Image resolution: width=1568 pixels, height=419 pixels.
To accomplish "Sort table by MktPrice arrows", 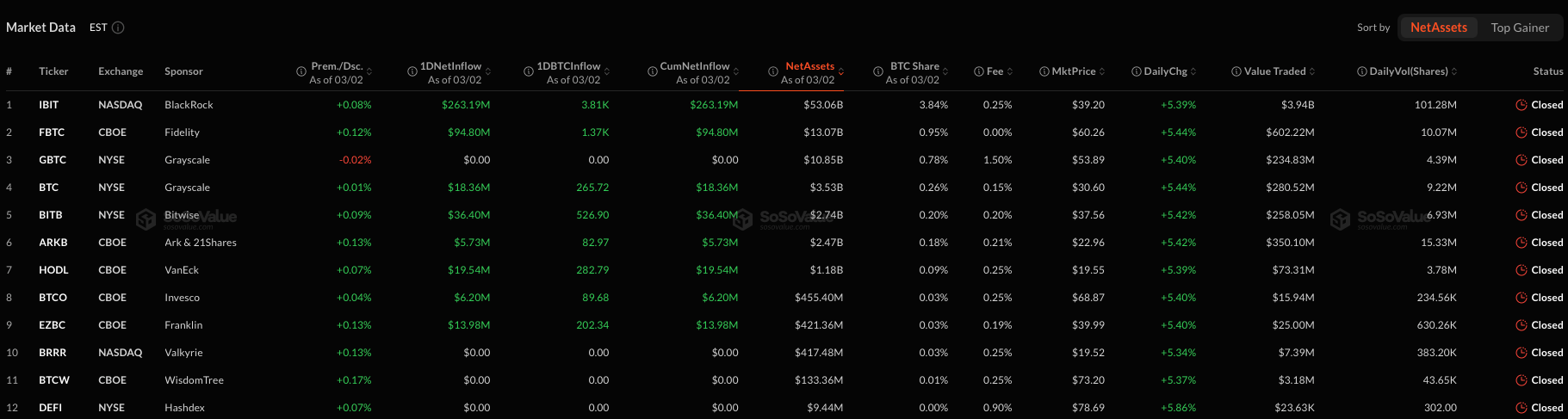I will click(x=1102, y=71).
